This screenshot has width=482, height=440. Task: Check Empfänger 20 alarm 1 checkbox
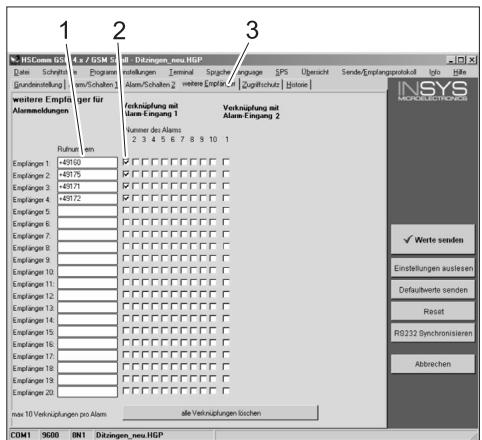click(126, 391)
